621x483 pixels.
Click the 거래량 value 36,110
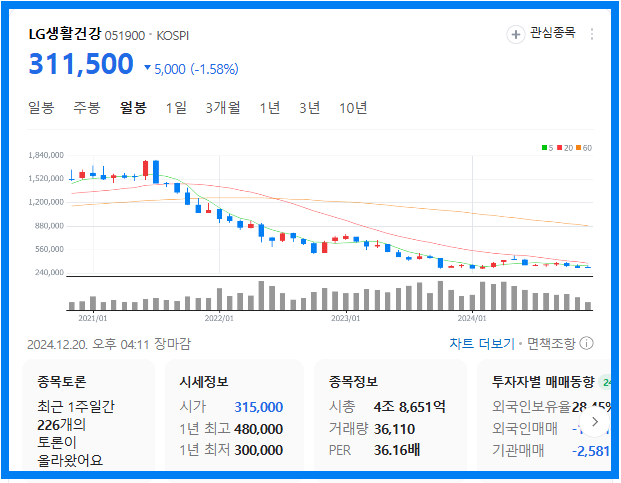coord(394,429)
